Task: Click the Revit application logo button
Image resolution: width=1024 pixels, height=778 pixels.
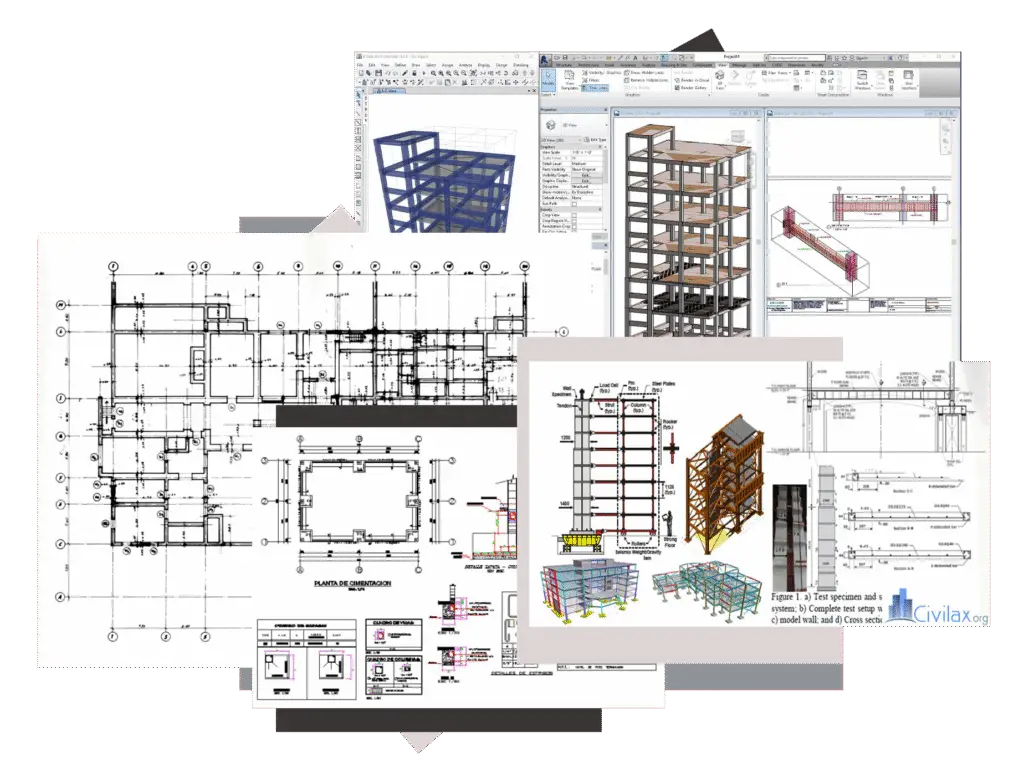Action: (545, 59)
